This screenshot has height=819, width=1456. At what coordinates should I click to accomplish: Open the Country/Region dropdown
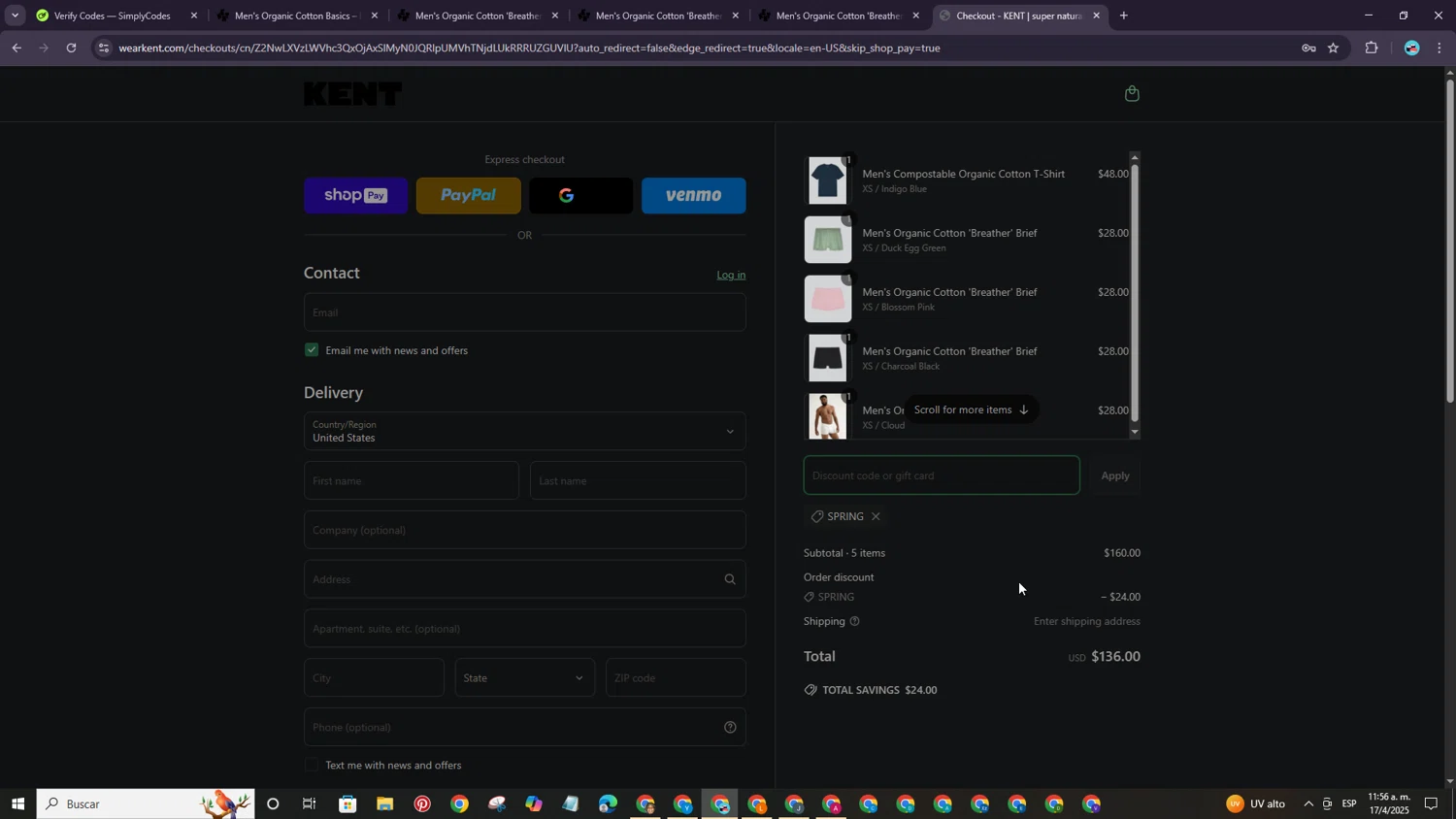pos(524,431)
